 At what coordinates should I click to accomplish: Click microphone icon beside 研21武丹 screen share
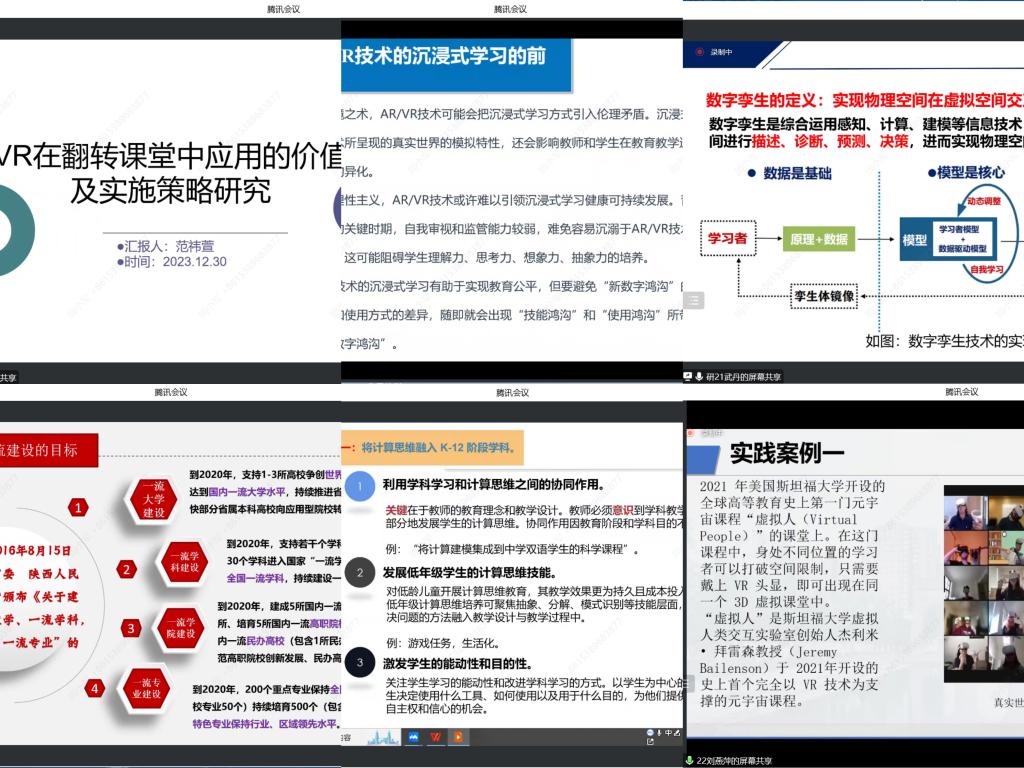(699, 377)
